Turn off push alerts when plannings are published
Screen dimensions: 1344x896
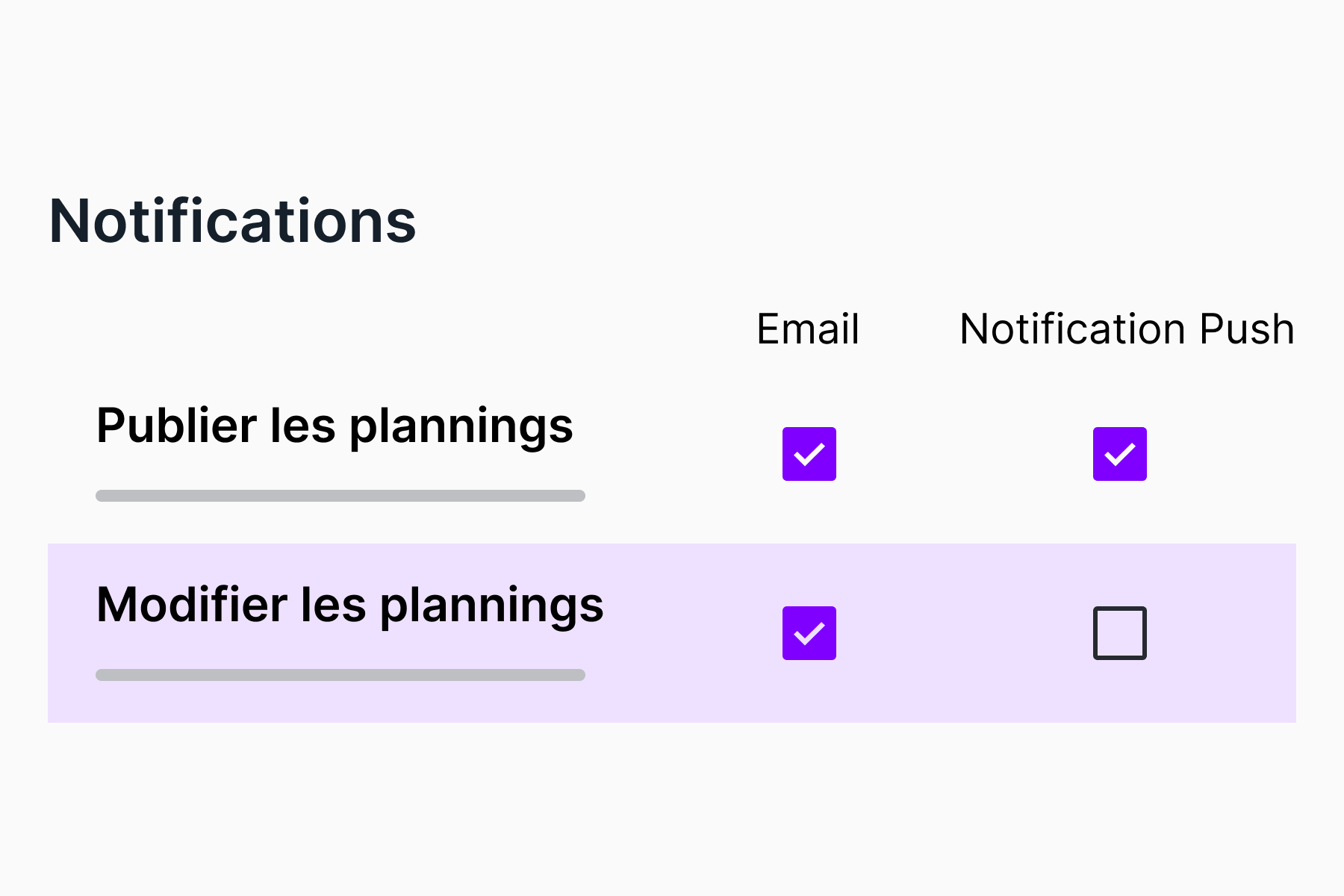(1119, 454)
